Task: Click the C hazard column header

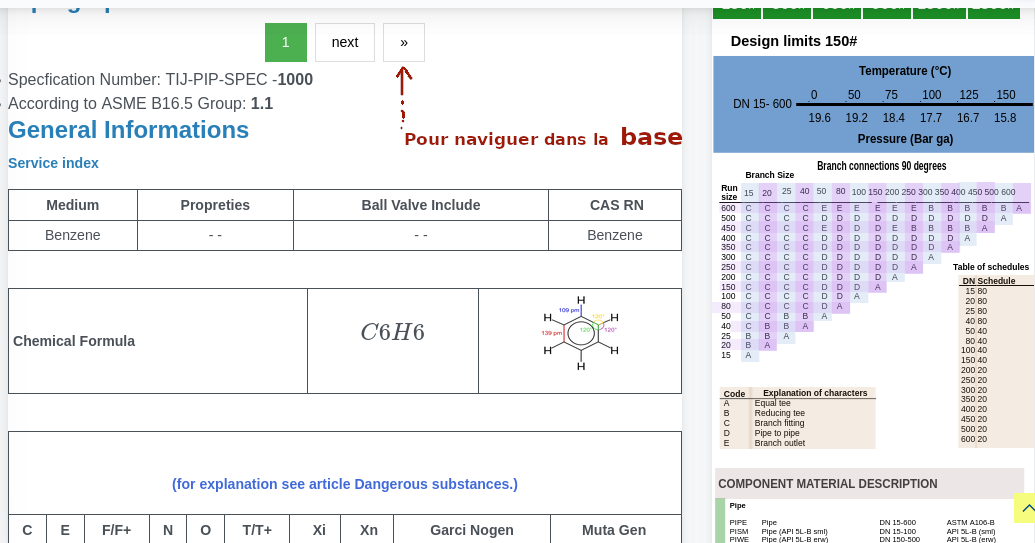Action: click(27, 530)
